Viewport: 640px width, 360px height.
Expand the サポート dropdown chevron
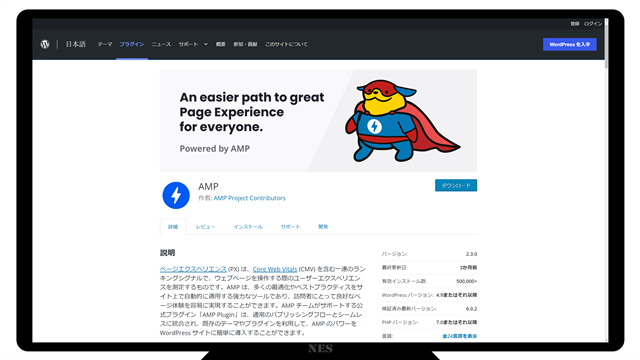[206, 44]
